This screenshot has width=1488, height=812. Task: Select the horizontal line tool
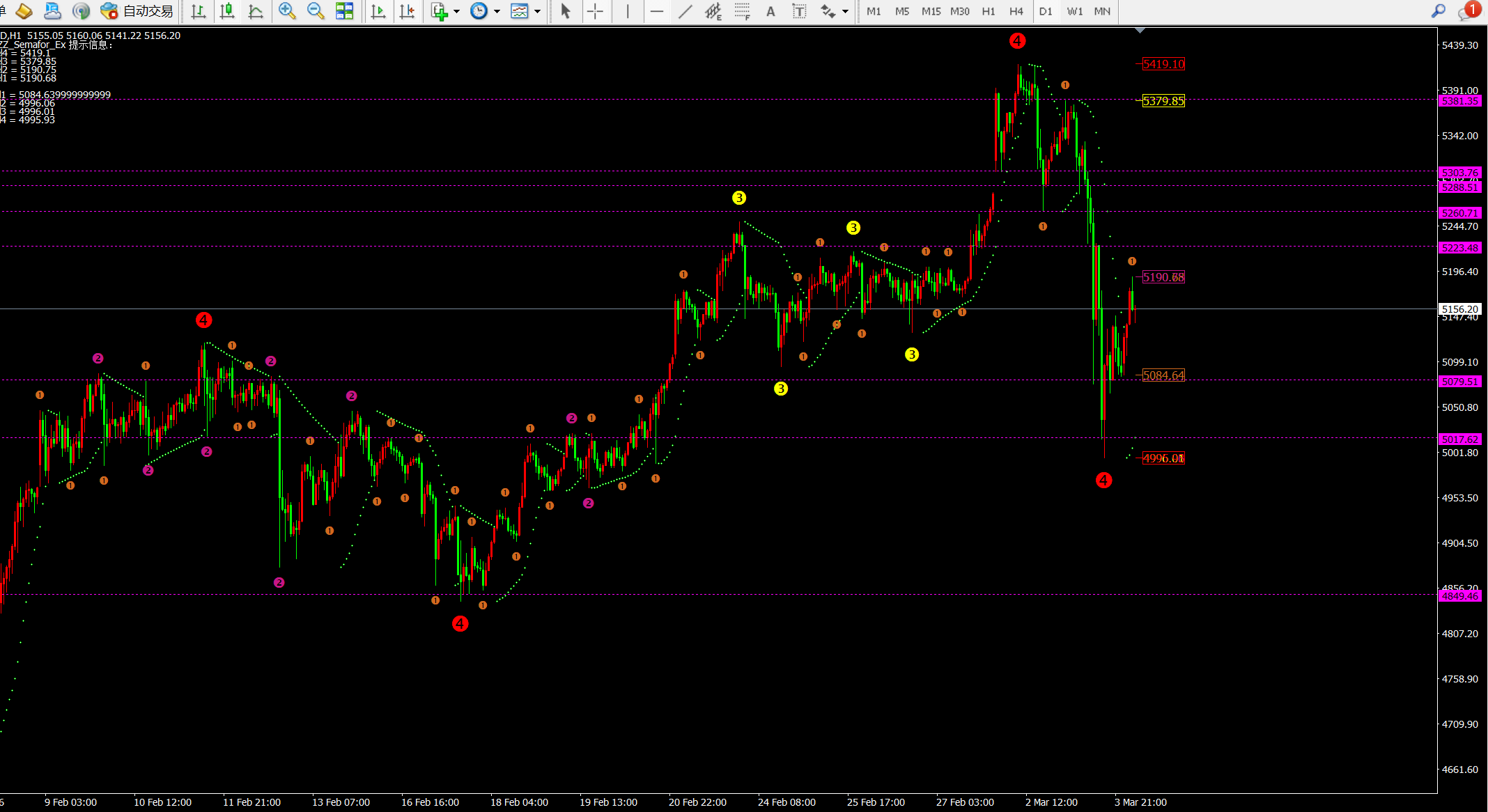(x=656, y=11)
